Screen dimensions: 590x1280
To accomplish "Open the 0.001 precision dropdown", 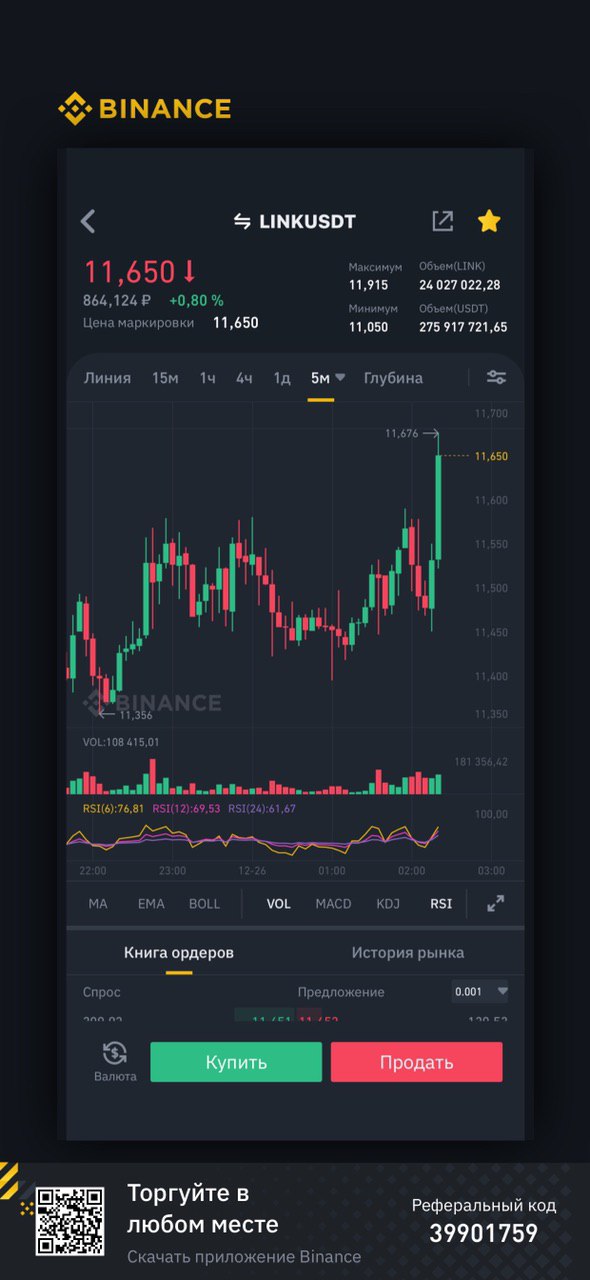I will point(481,992).
